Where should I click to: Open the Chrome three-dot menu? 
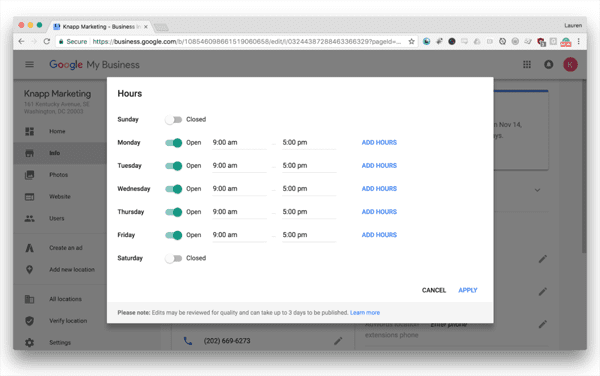click(579, 41)
